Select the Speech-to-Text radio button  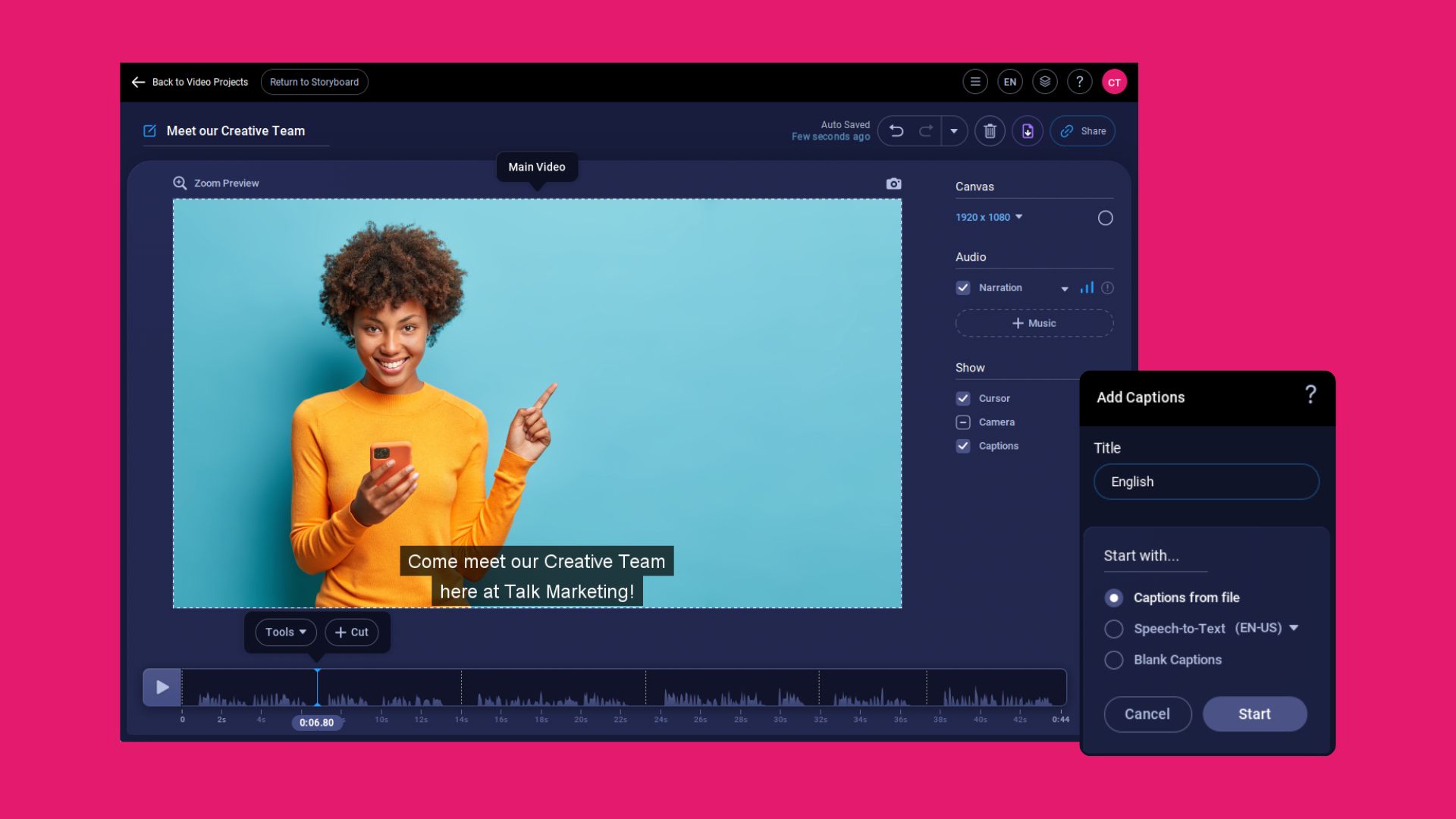click(x=1113, y=628)
